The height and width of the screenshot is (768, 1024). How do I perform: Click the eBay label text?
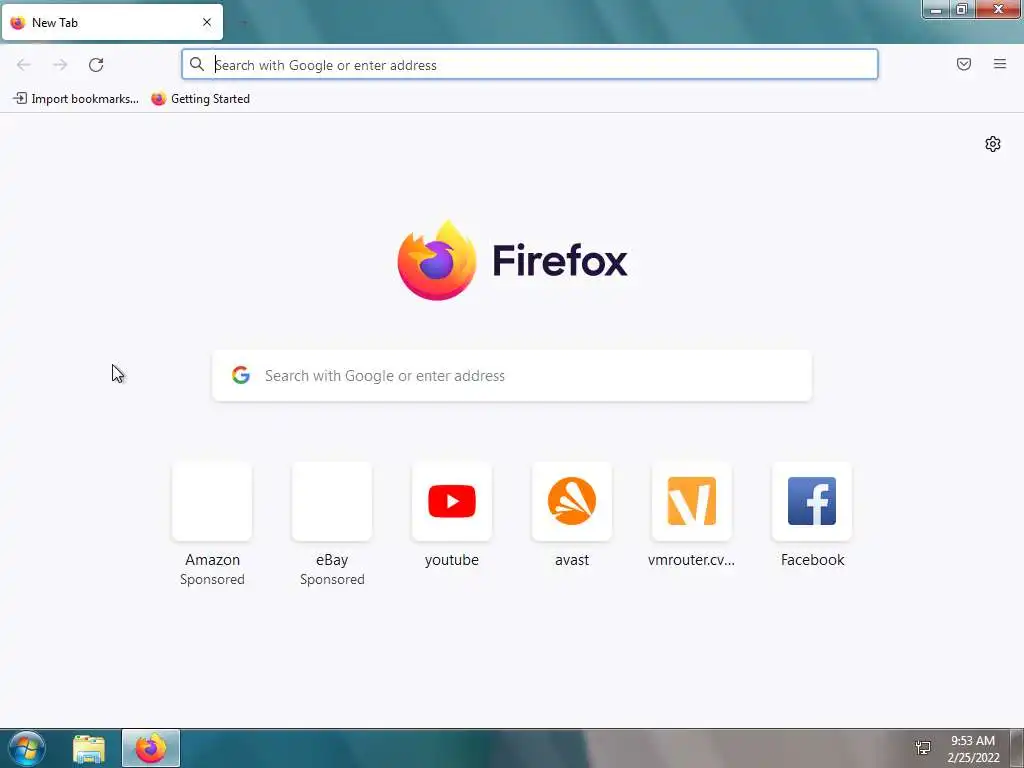[x=332, y=560]
